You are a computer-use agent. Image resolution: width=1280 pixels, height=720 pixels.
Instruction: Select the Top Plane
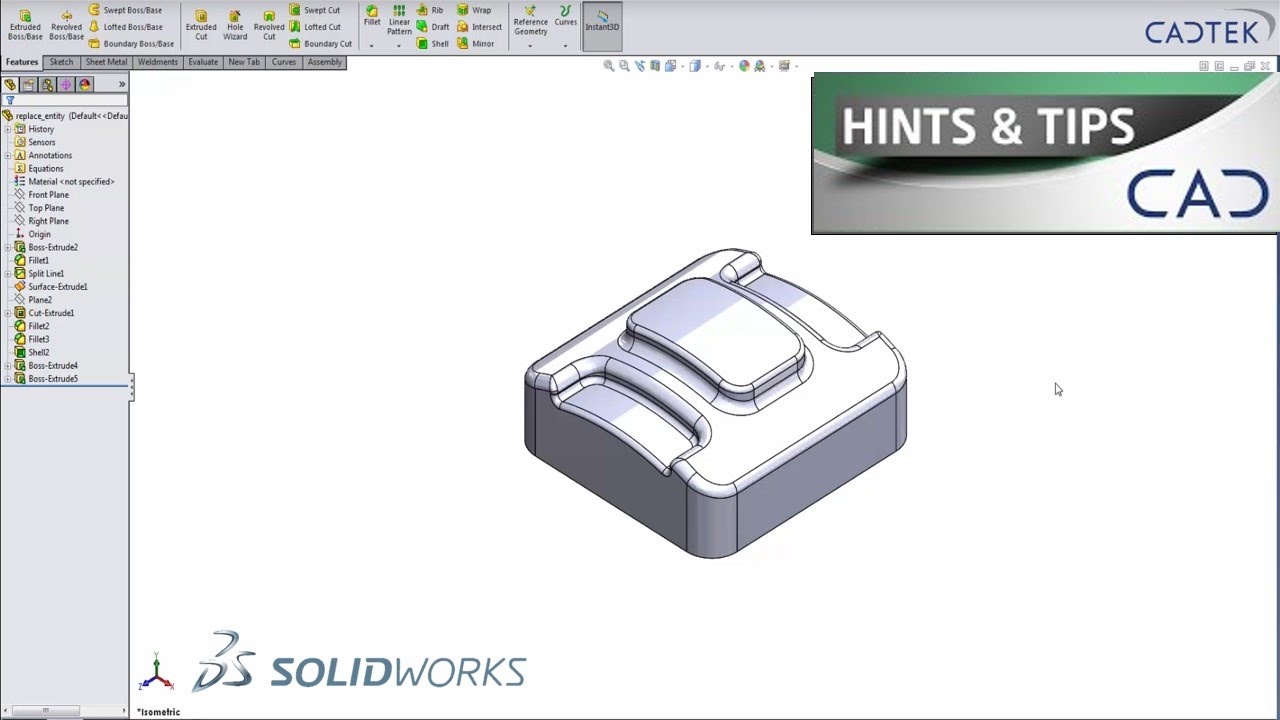click(x=39, y=208)
